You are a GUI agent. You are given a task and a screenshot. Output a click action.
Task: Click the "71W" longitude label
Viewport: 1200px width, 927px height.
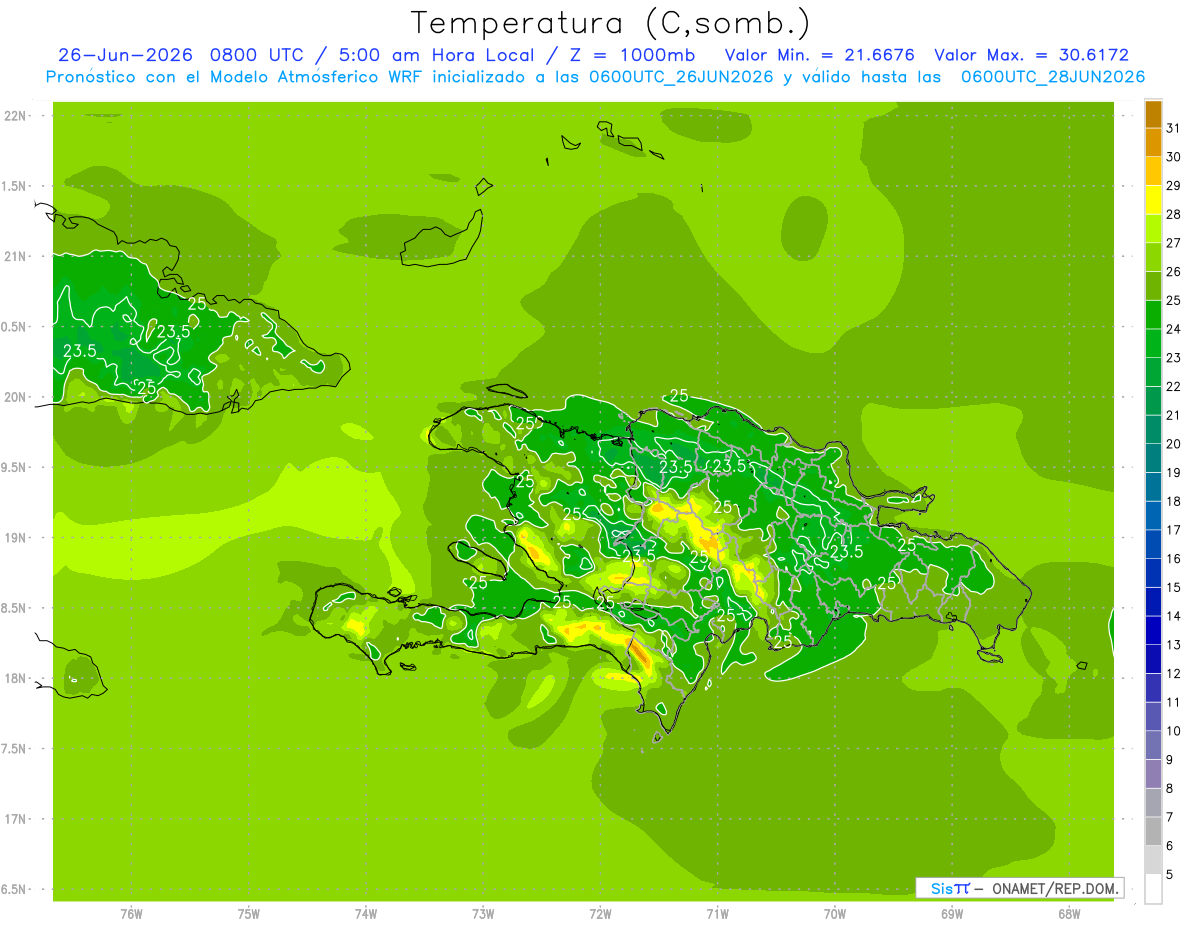click(x=717, y=913)
